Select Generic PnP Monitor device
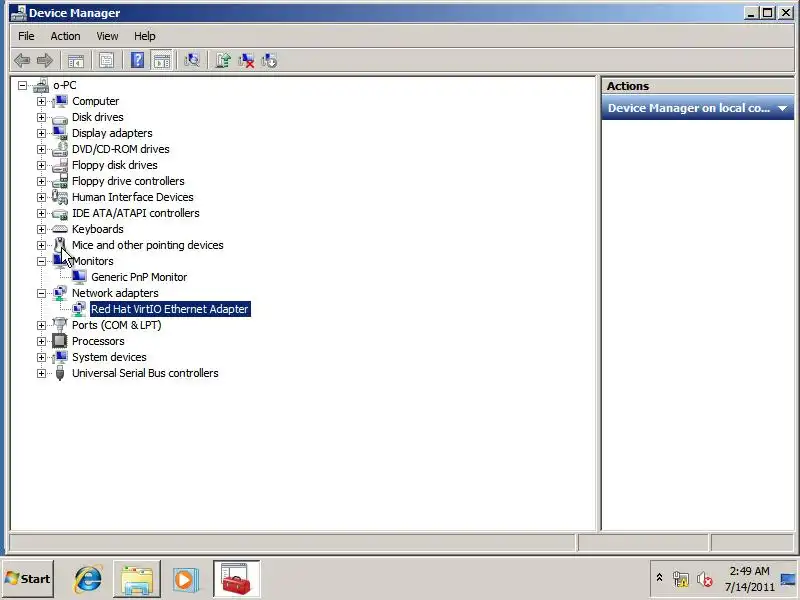Viewport: 800px width, 600px height. pos(139,277)
